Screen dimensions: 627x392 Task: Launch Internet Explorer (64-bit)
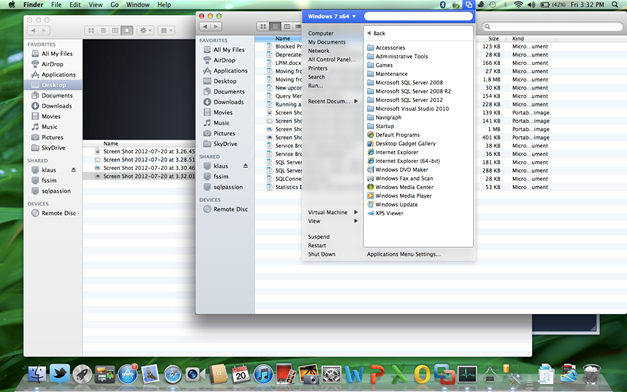click(403, 161)
